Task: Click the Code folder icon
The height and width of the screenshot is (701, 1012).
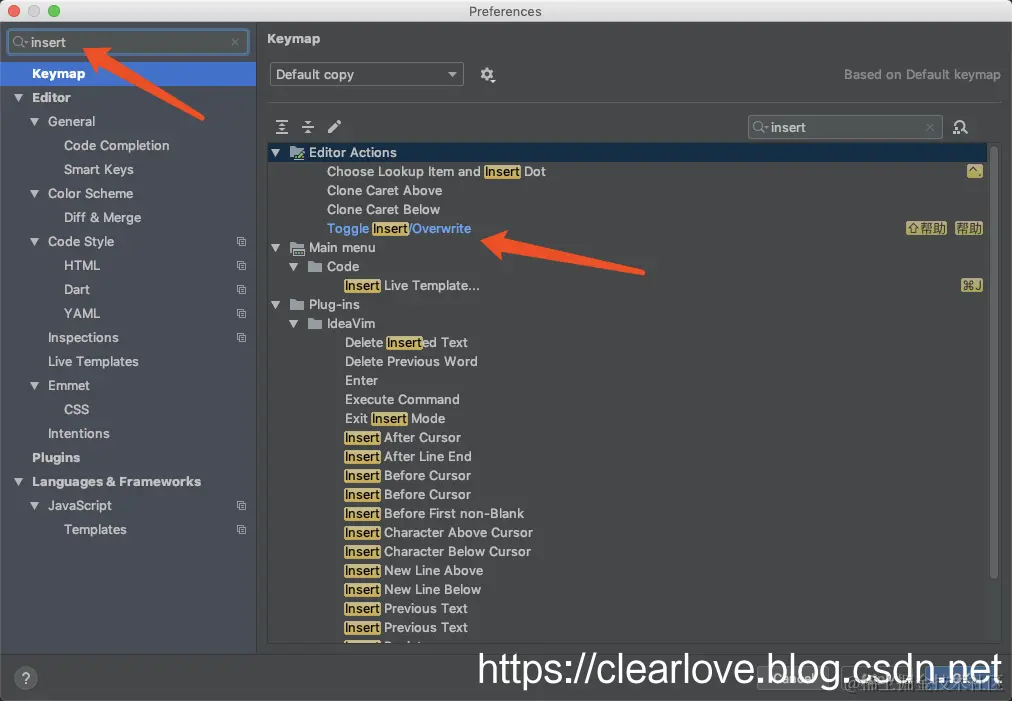Action: pyautogui.click(x=315, y=267)
